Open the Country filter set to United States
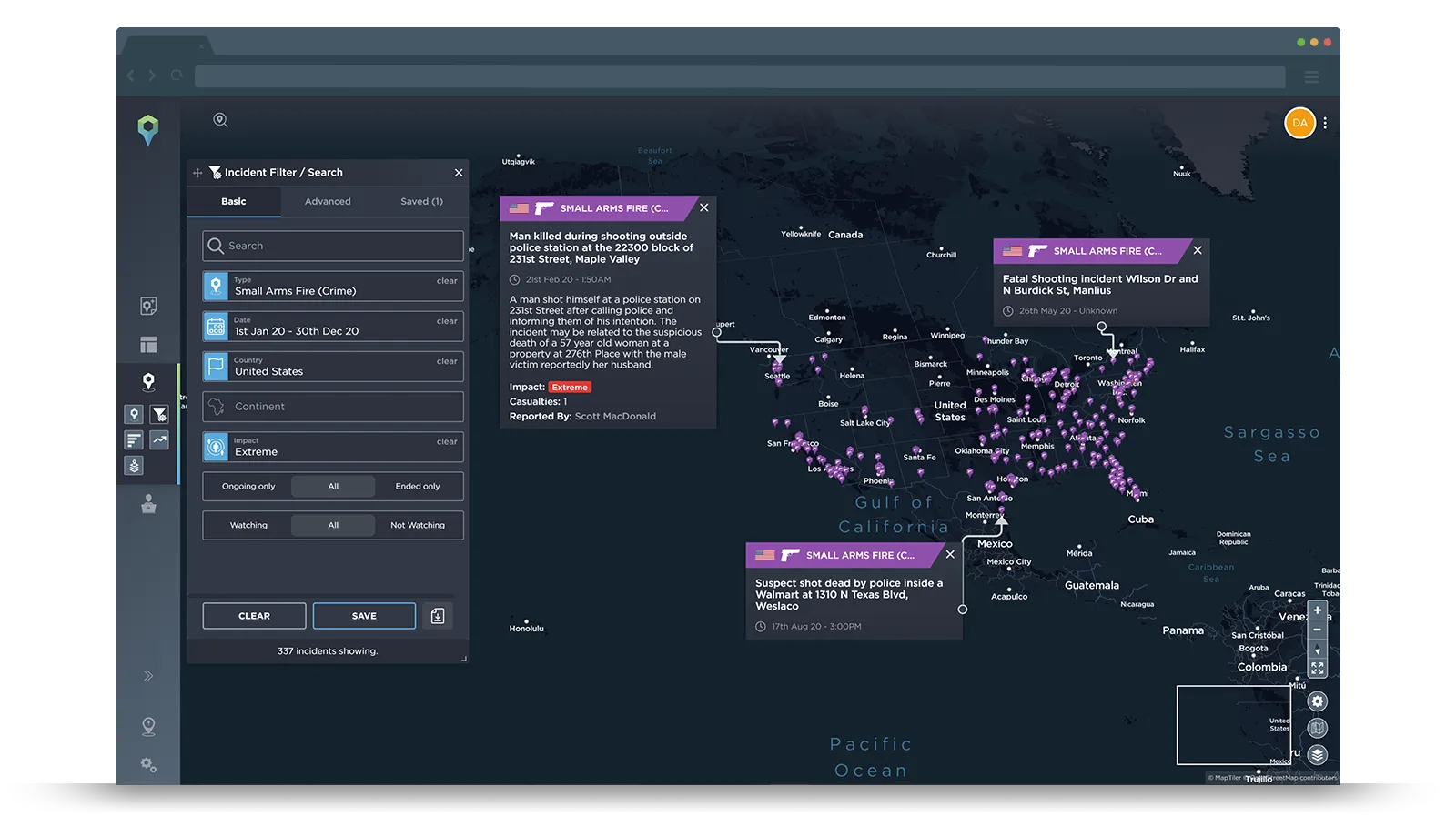The height and width of the screenshot is (837, 1456). tap(333, 367)
